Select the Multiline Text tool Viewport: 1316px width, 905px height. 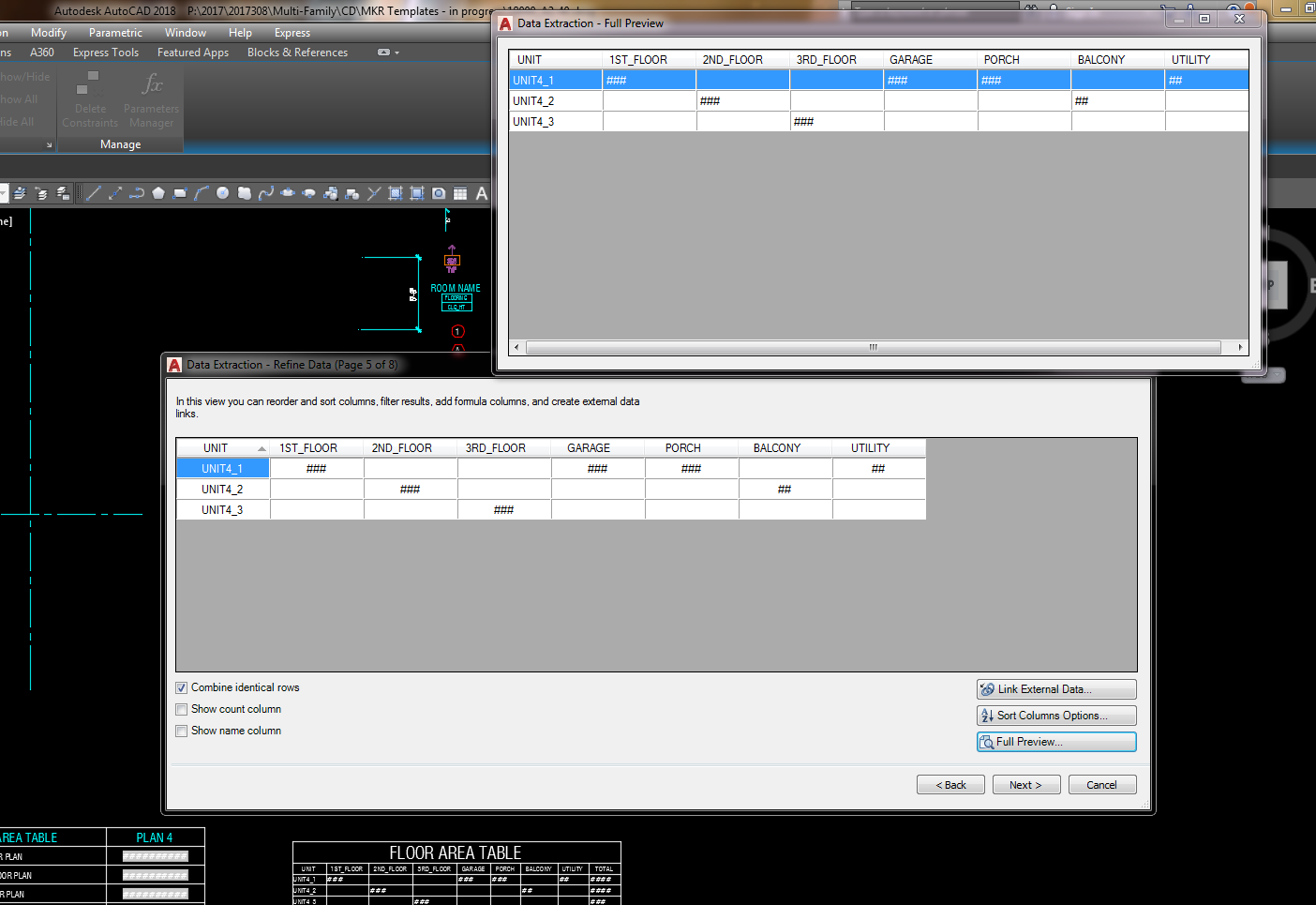(481, 193)
